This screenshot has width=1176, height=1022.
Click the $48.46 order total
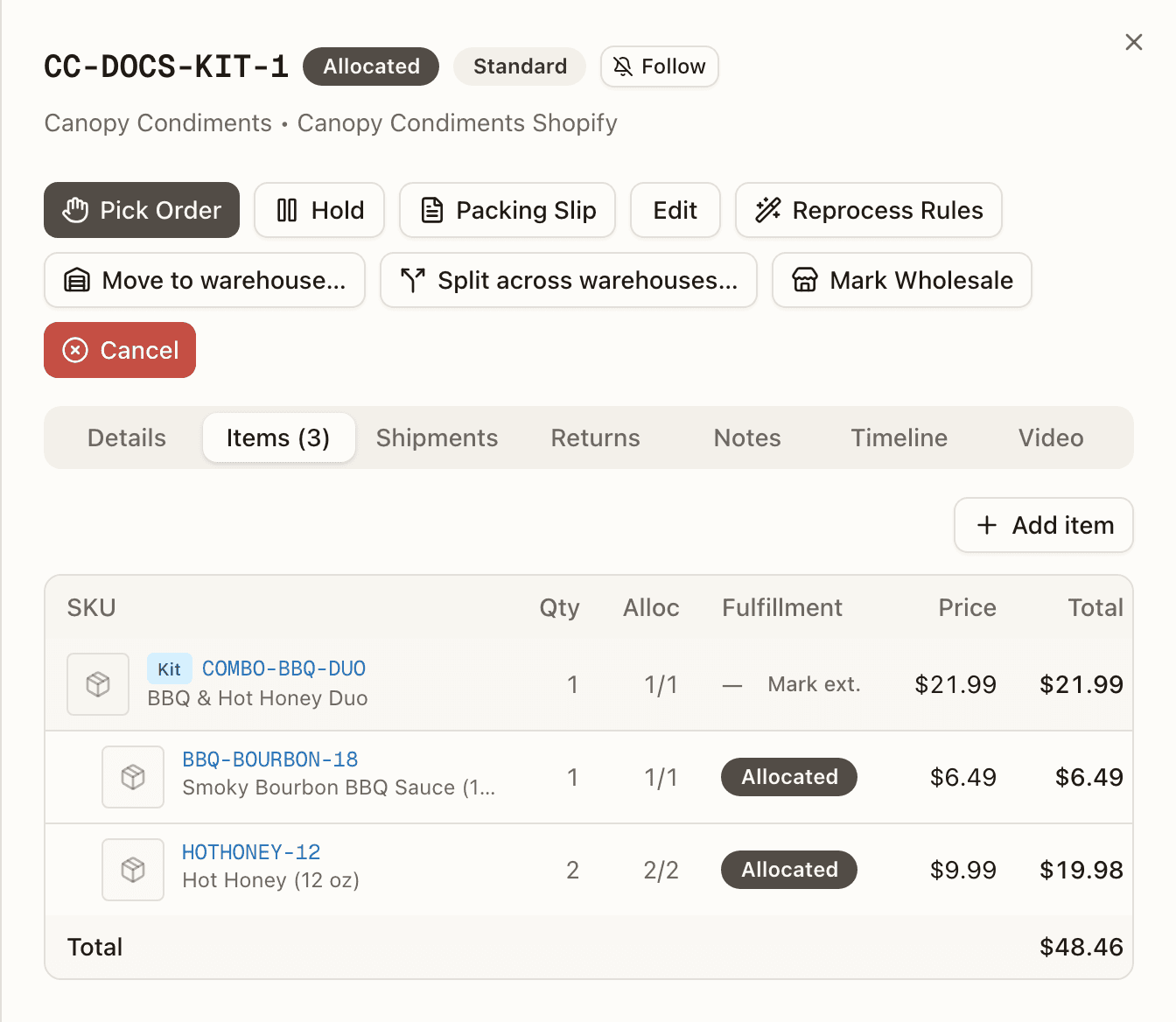click(x=1081, y=947)
